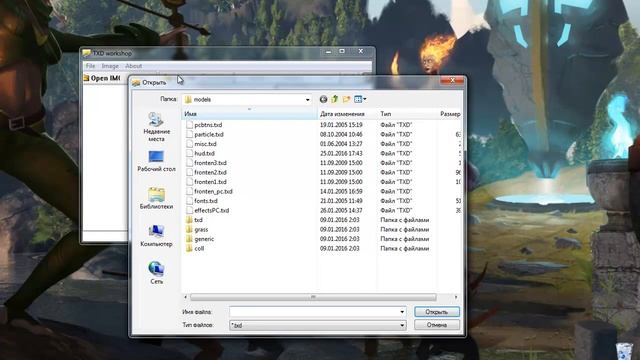
Task: Click the file icon beside hud.txd
Action: click(x=189, y=153)
